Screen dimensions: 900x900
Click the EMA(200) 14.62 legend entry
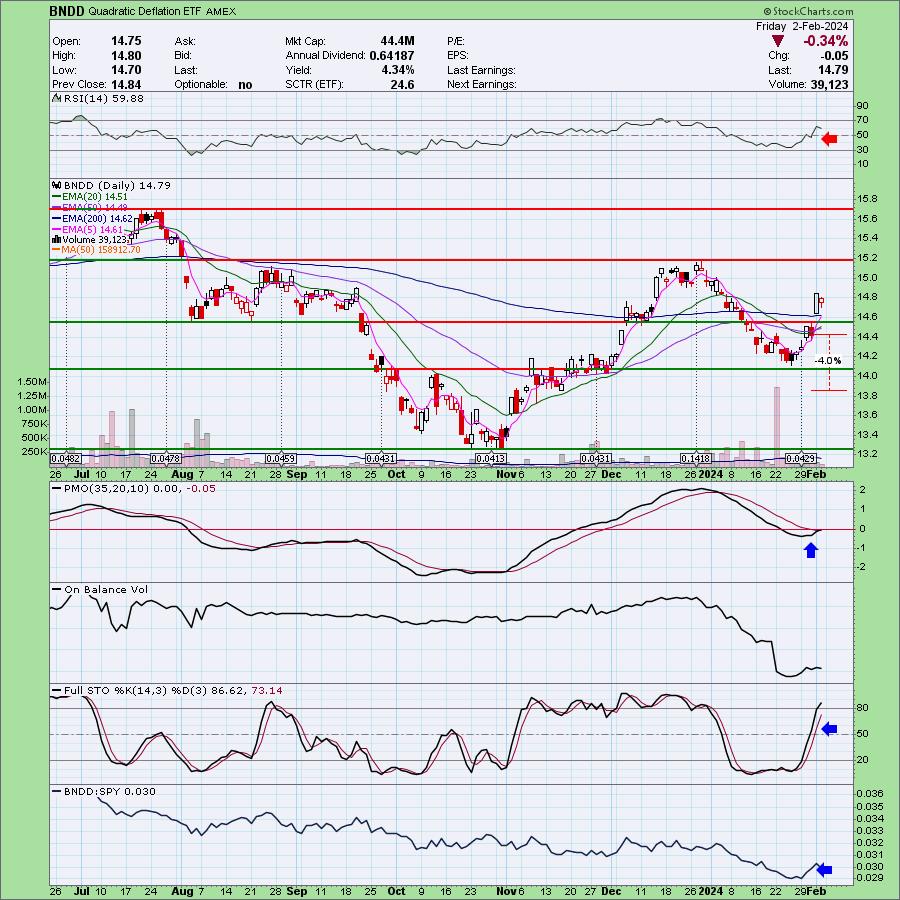click(x=93, y=219)
